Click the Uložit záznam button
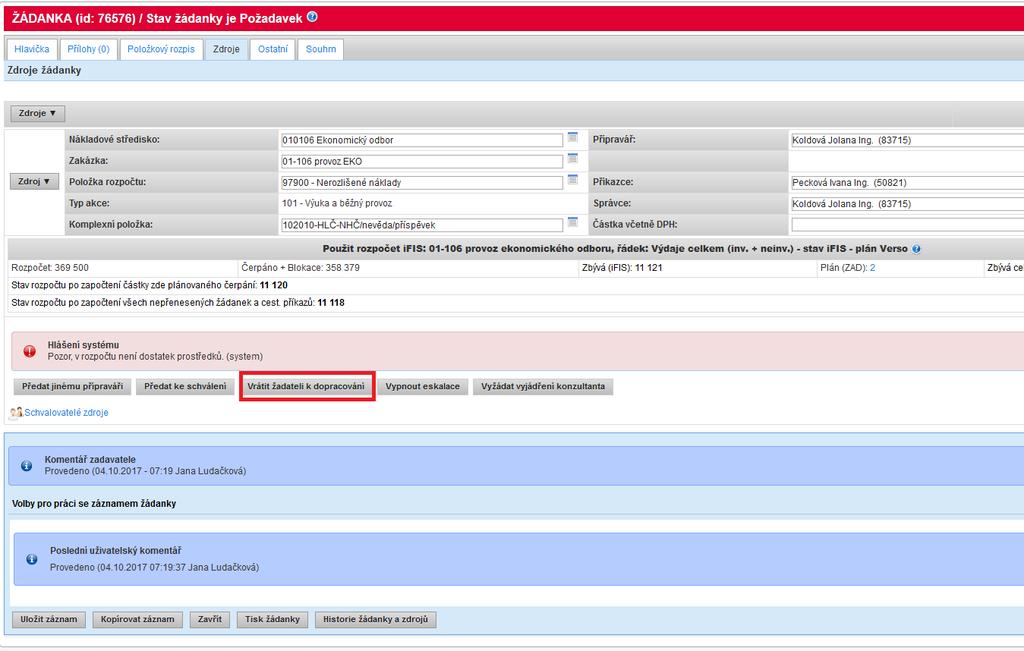The width and height of the screenshot is (1024, 651). [49, 619]
